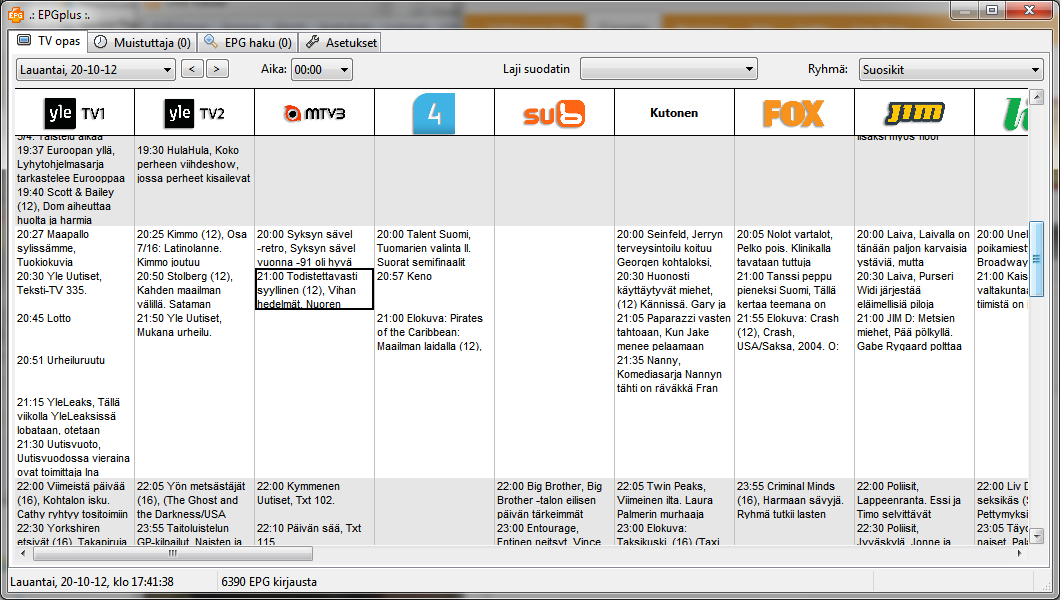Select program 21:55 Elokuva: Crash
The height and width of the screenshot is (600, 1060).
(x=794, y=332)
